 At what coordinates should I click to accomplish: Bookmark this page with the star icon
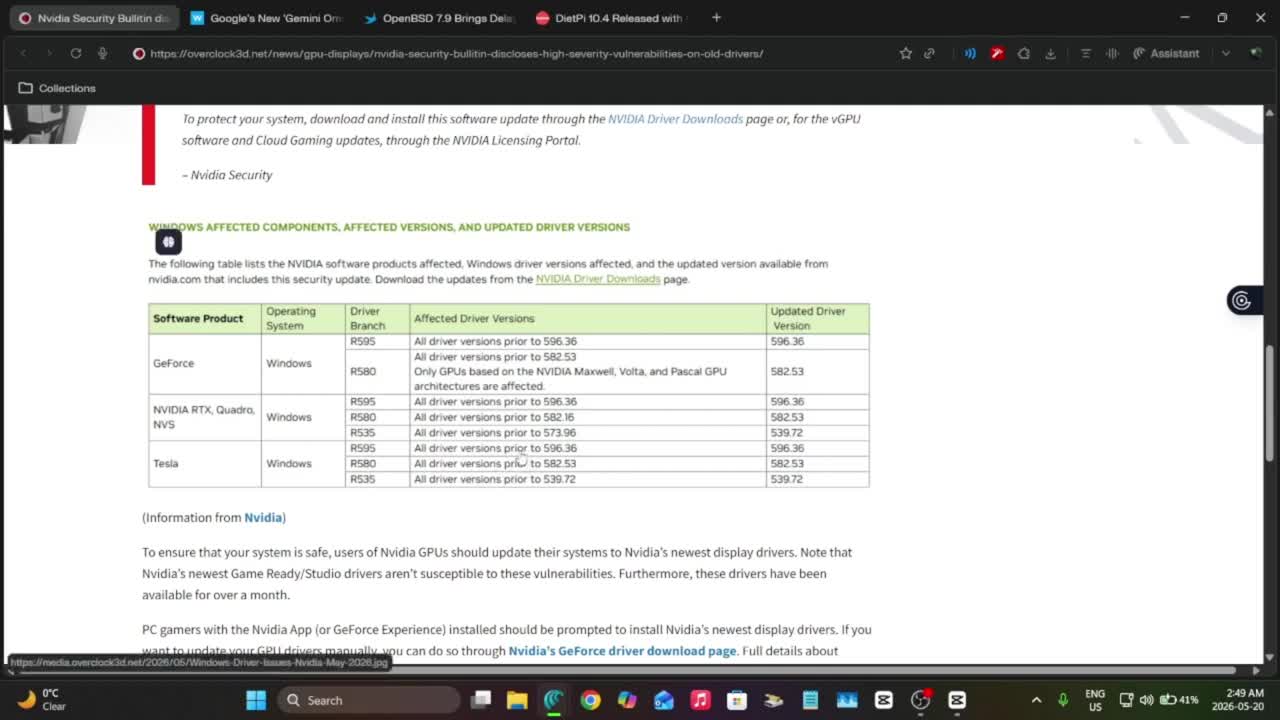(x=905, y=53)
